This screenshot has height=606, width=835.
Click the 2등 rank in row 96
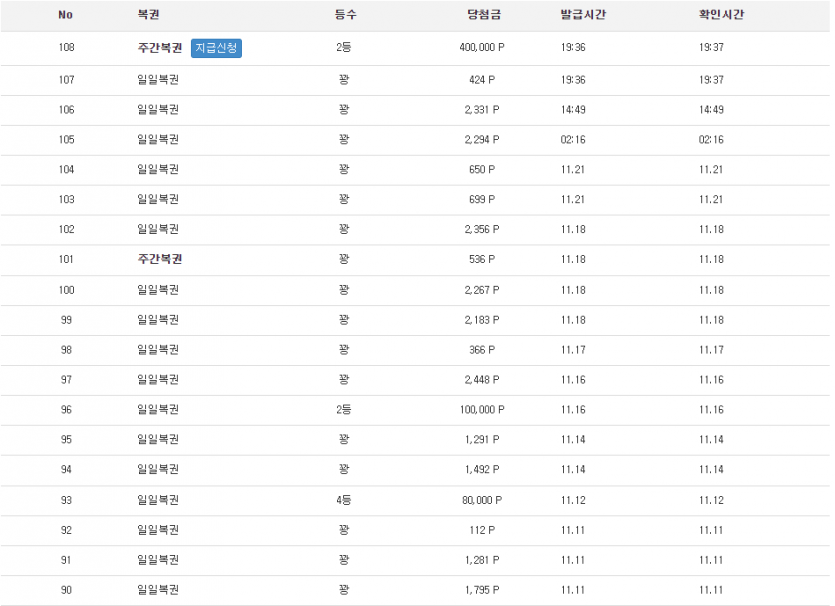pos(345,409)
